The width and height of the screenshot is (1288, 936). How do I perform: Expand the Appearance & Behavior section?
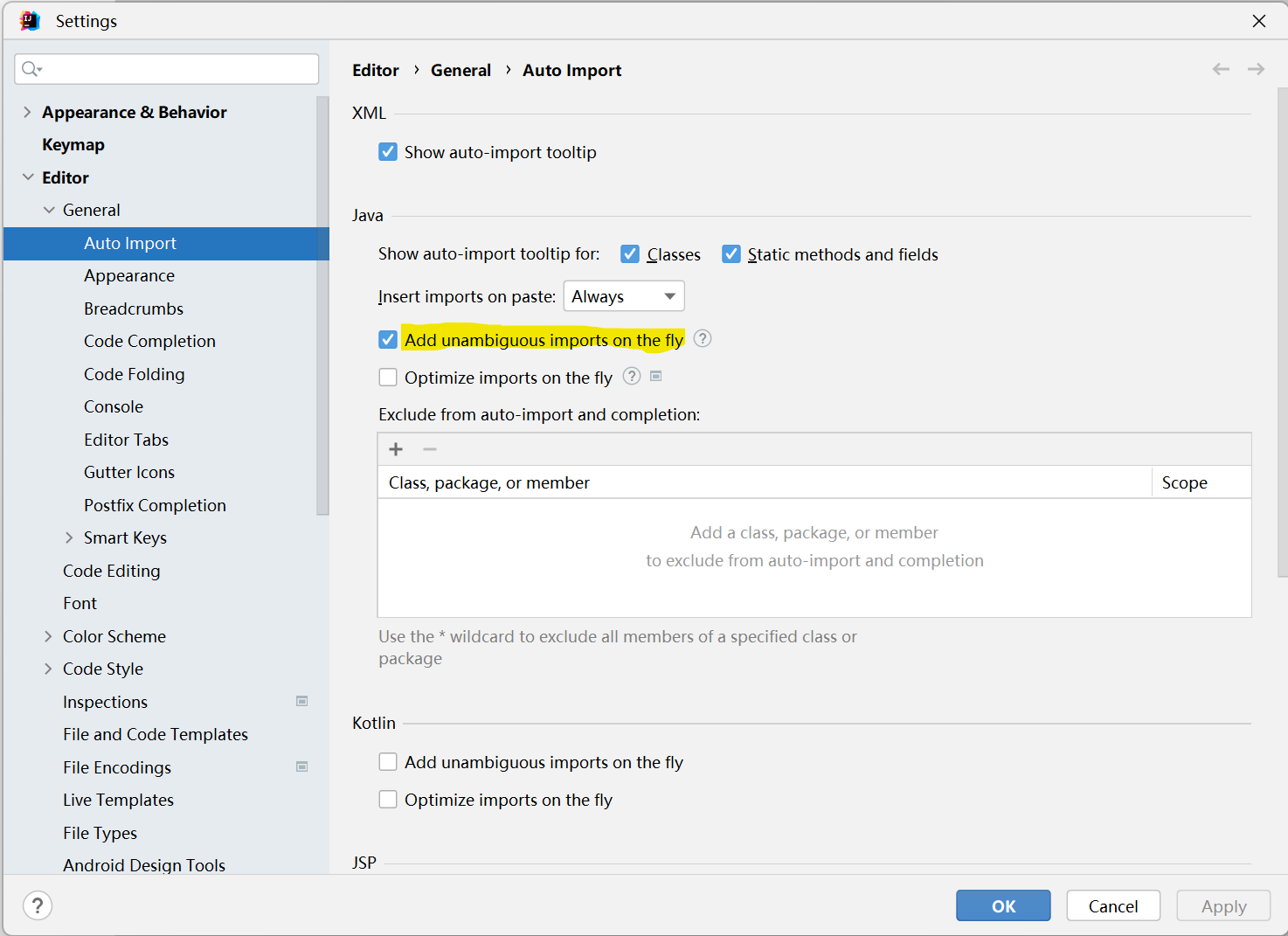click(x=27, y=112)
